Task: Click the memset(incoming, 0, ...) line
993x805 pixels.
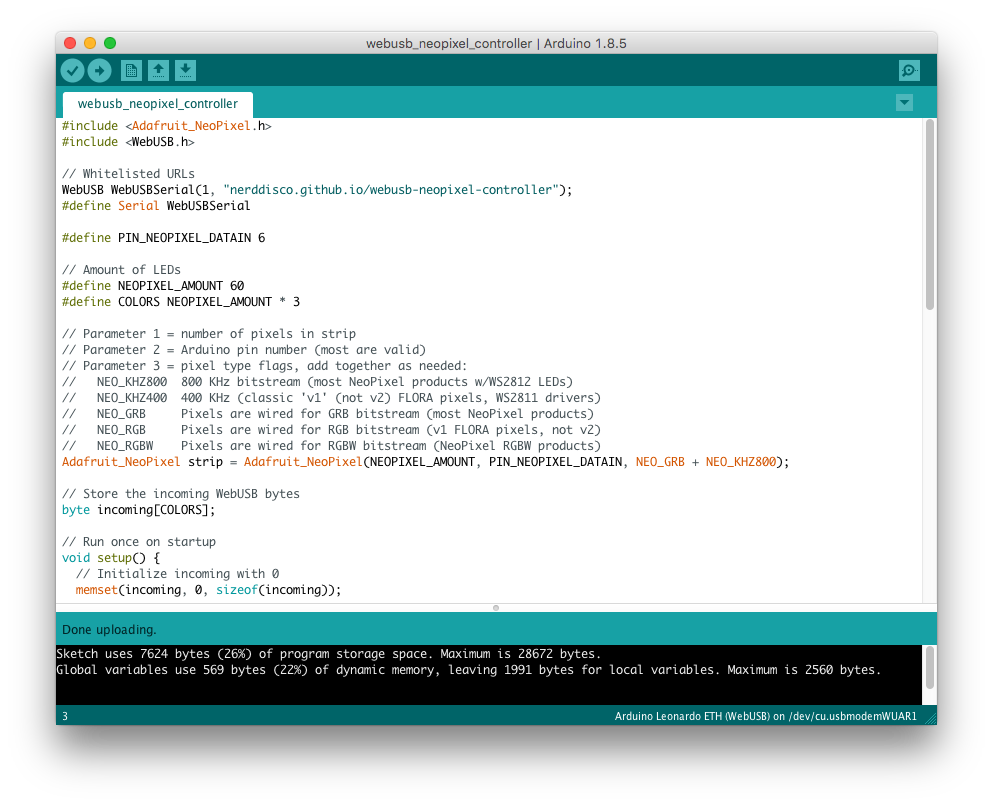Action: (x=208, y=590)
